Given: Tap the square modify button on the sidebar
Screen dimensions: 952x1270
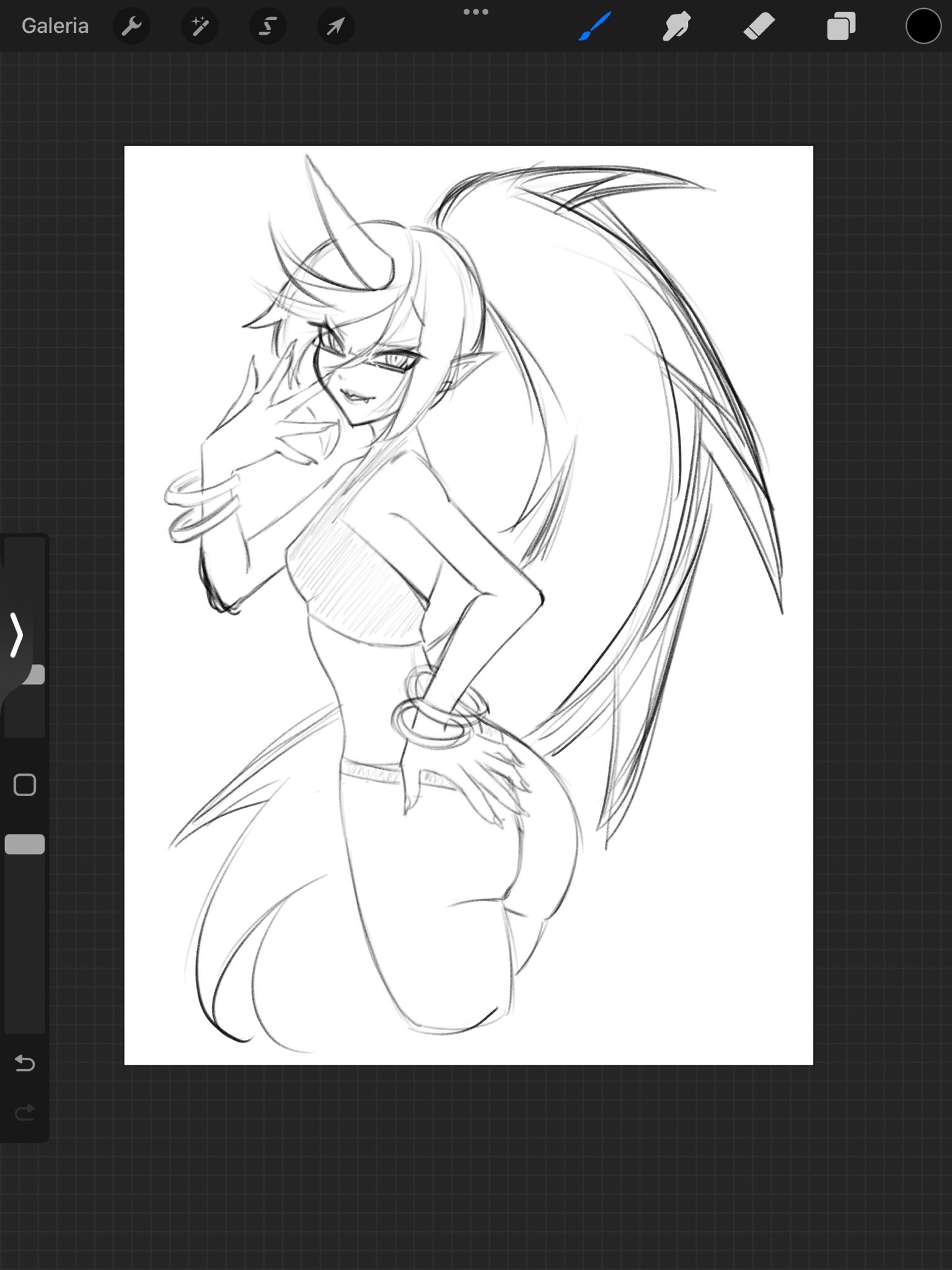Looking at the screenshot, I should click(25, 784).
